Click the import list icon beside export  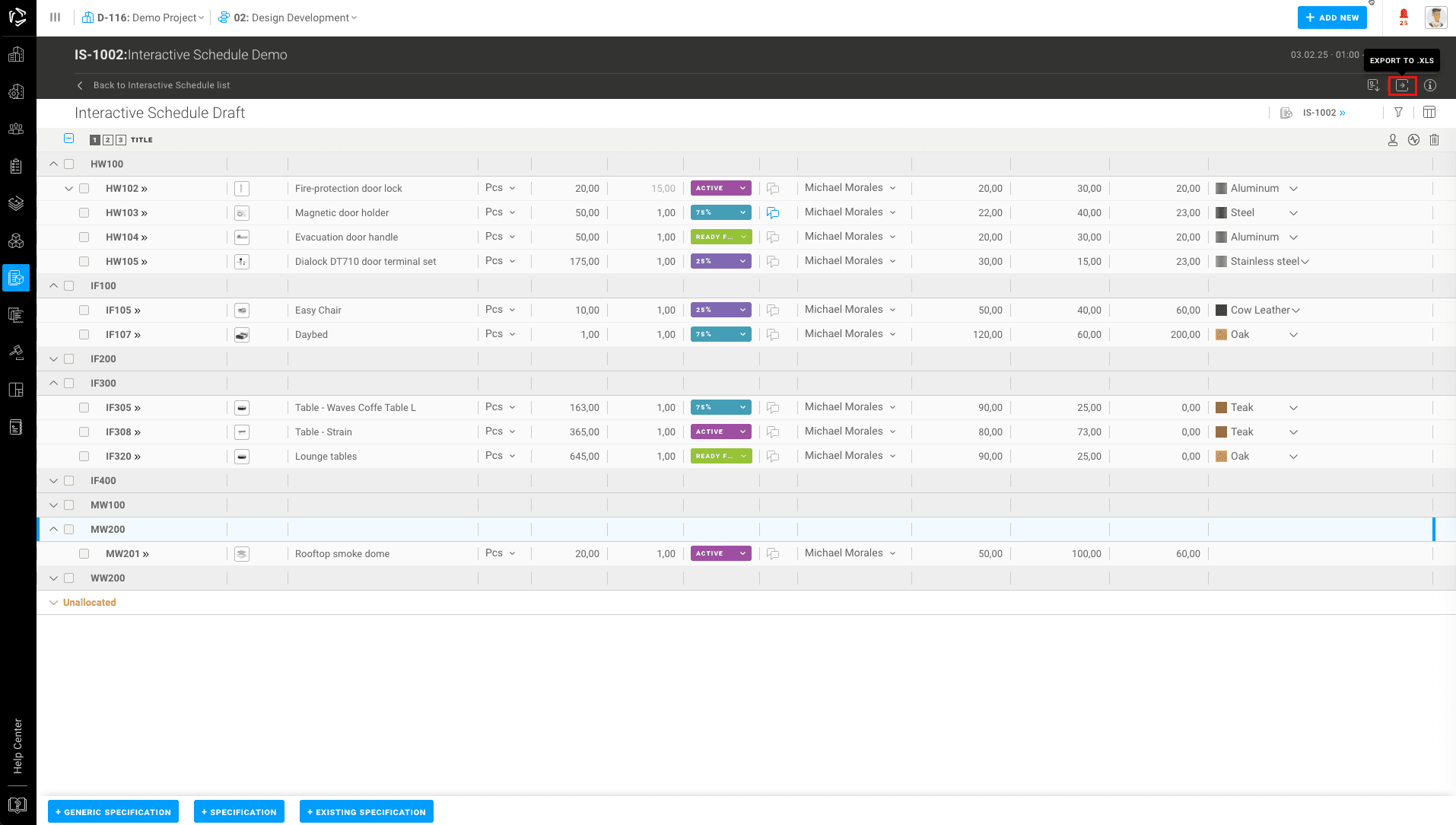click(1373, 85)
